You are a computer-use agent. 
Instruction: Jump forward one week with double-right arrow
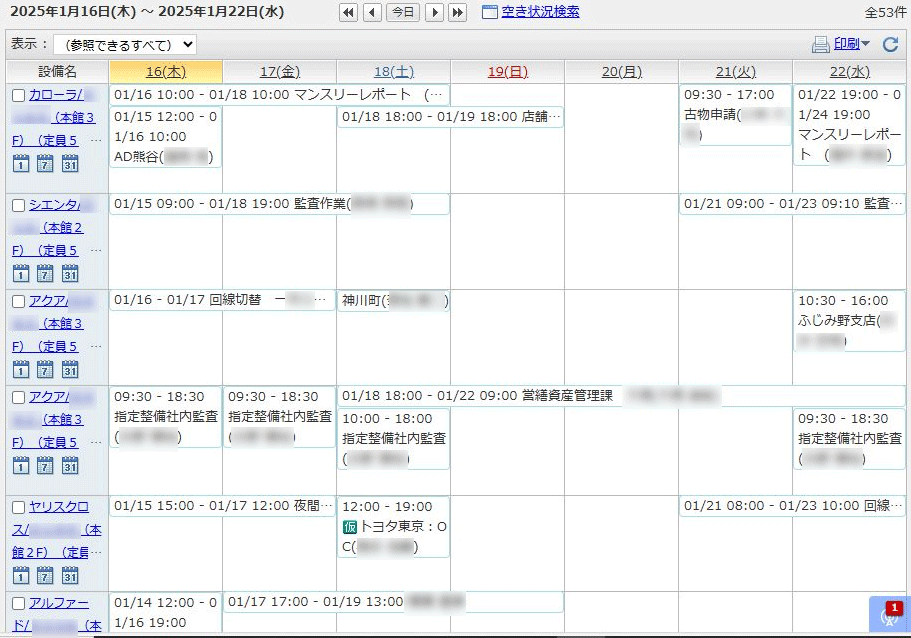point(457,13)
